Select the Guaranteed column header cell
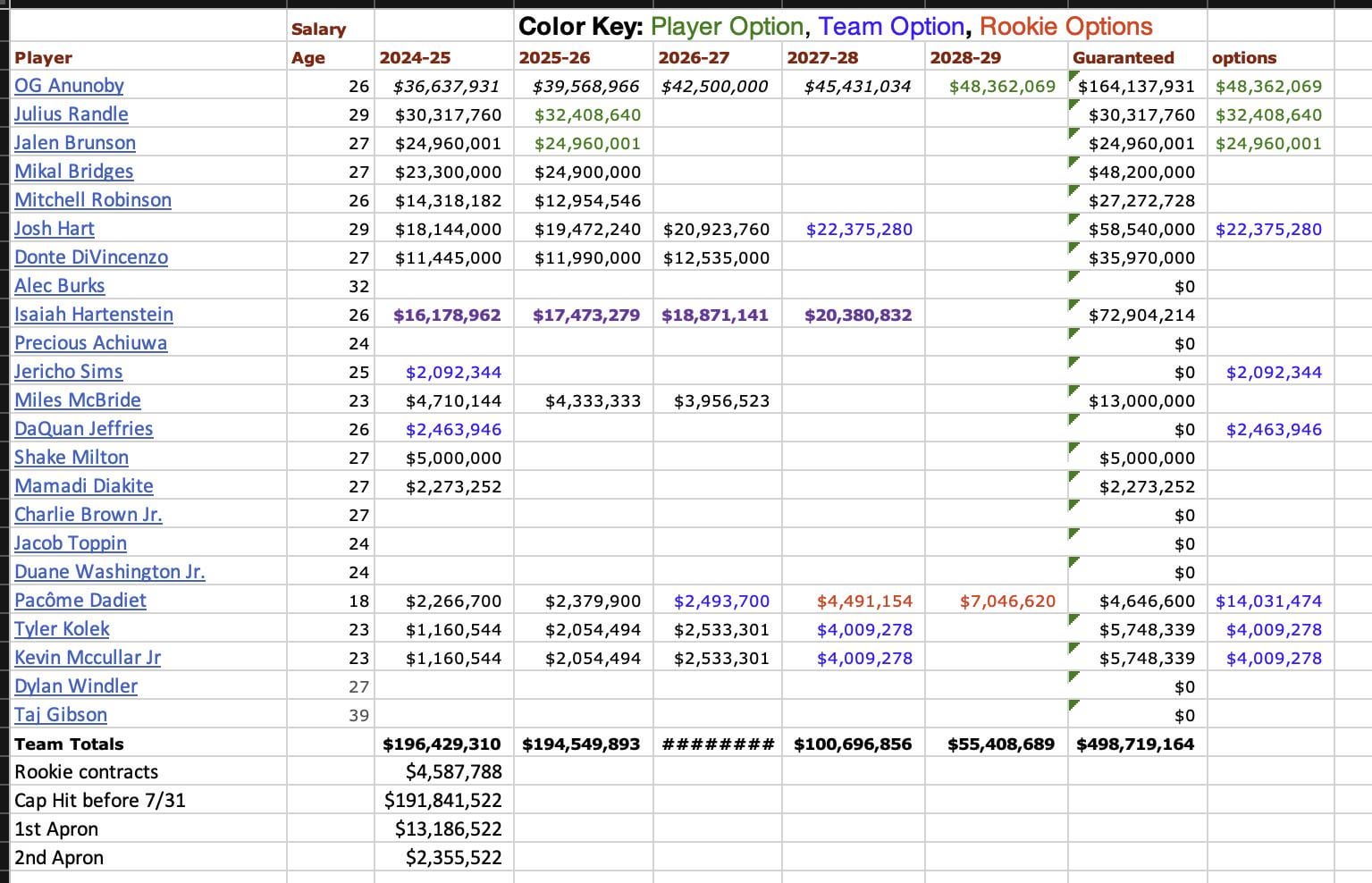Screen dimensions: 1372x883 tap(1124, 57)
